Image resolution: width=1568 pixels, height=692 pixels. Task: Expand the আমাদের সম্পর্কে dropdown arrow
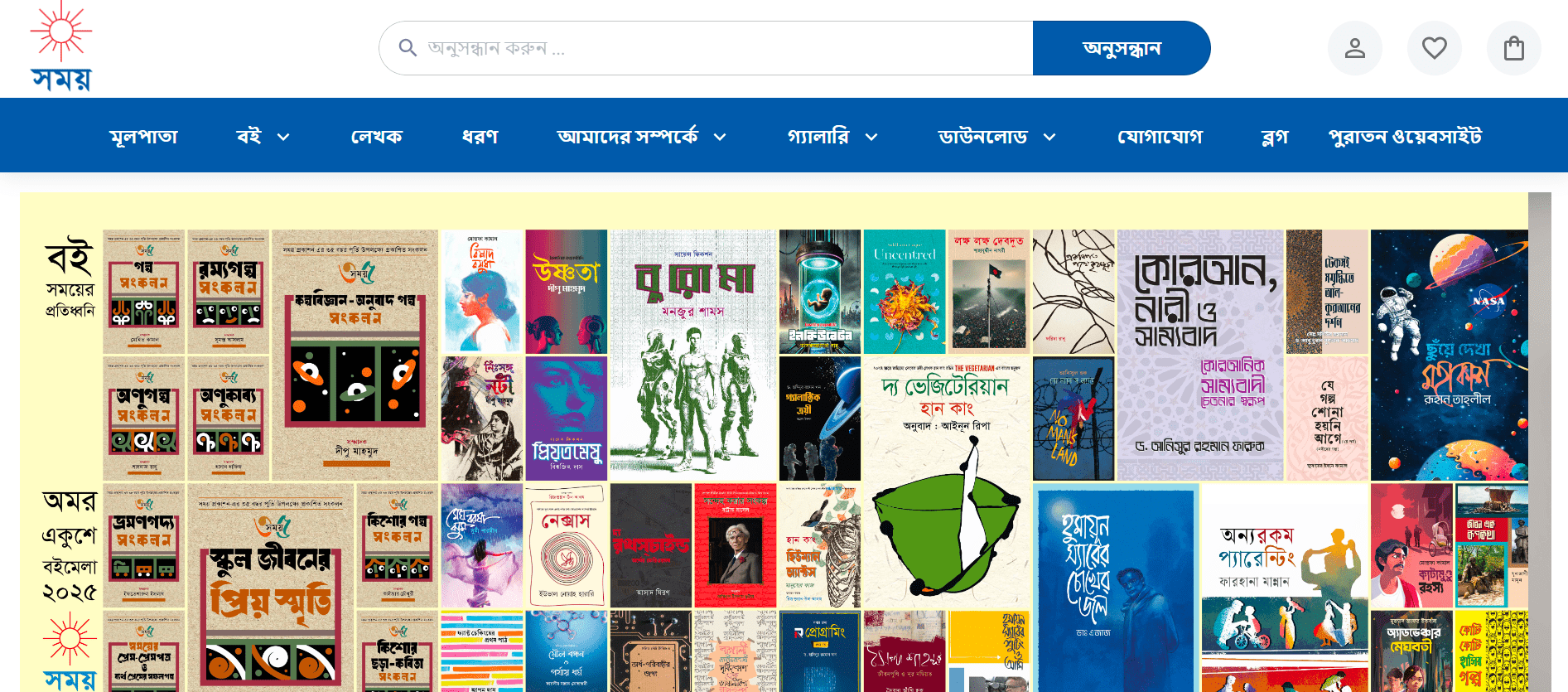pyautogui.click(x=720, y=137)
